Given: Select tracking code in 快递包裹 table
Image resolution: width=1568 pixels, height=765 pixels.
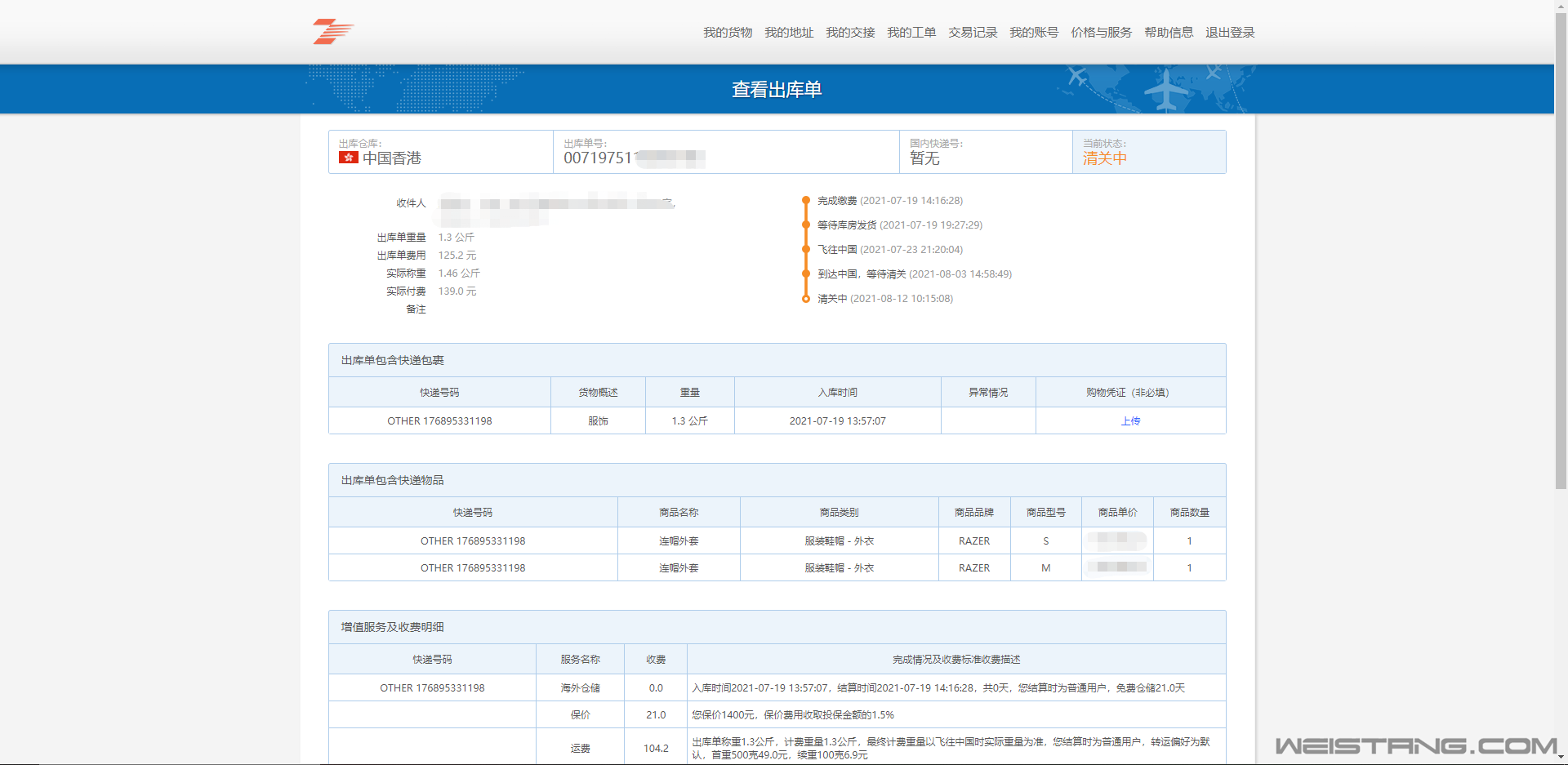Looking at the screenshot, I should [439, 421].
